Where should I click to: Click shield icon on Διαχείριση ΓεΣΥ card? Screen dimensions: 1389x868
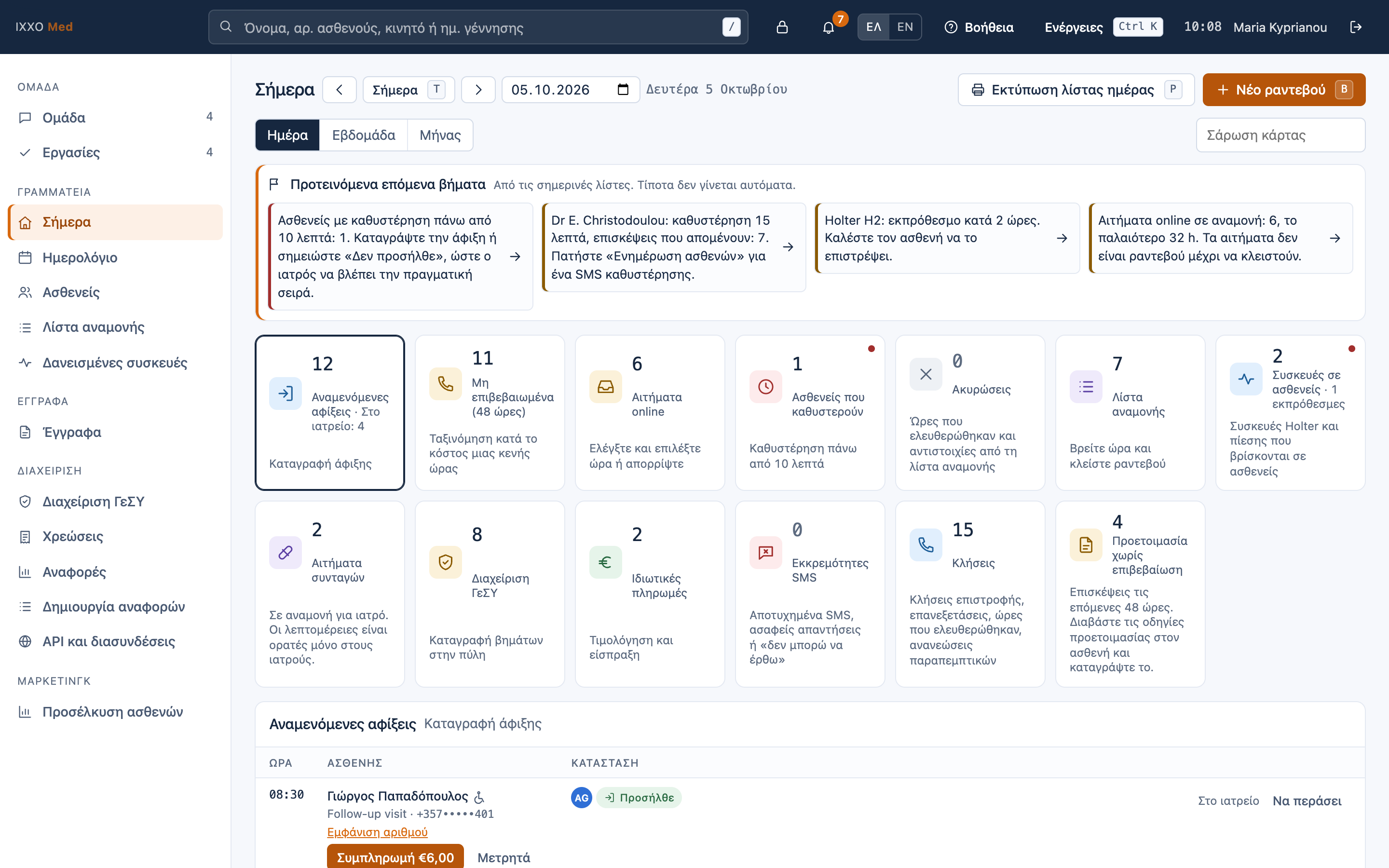coord(446,562)
